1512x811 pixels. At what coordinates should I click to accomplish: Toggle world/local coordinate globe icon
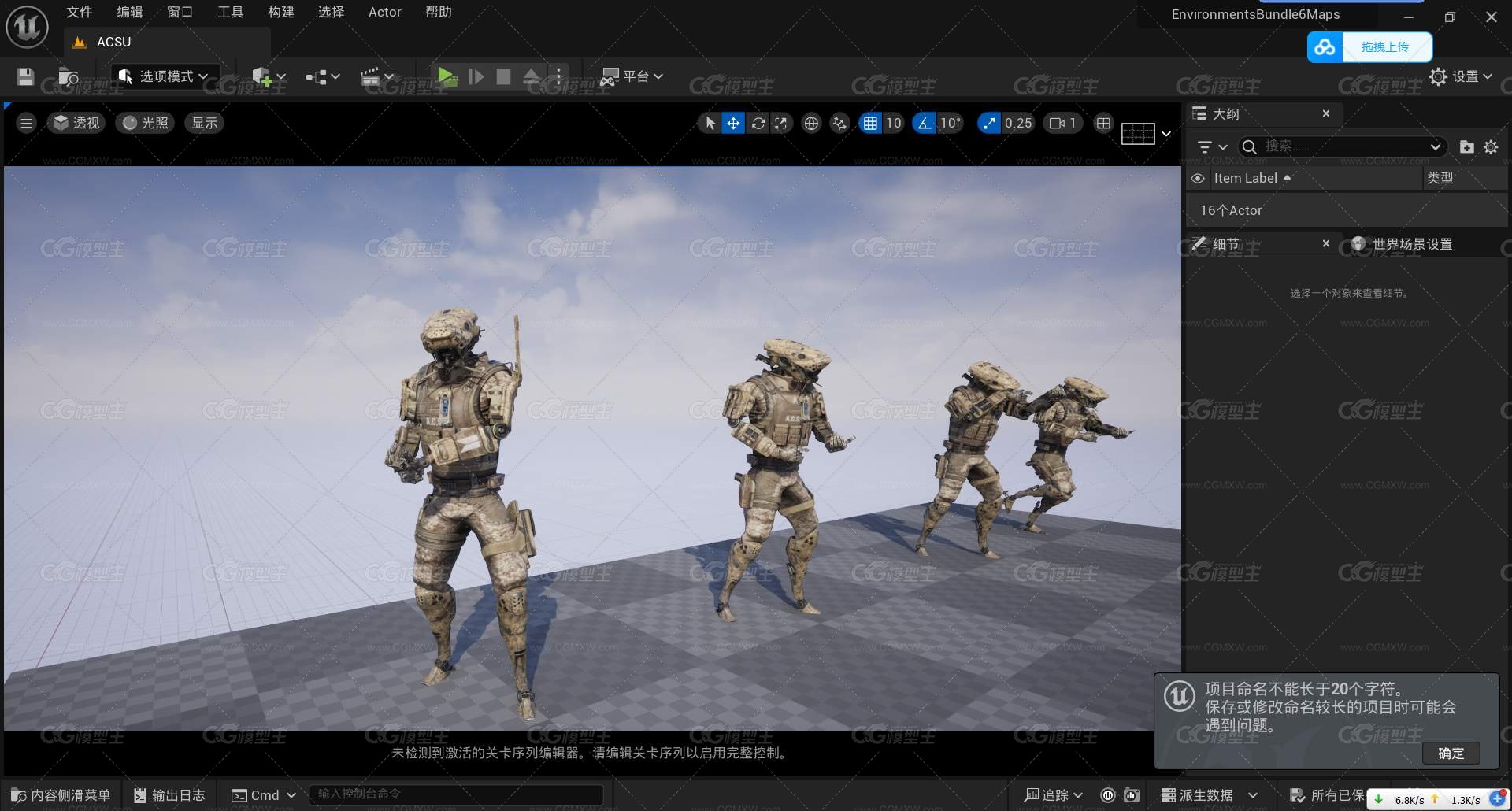(811, 123)
